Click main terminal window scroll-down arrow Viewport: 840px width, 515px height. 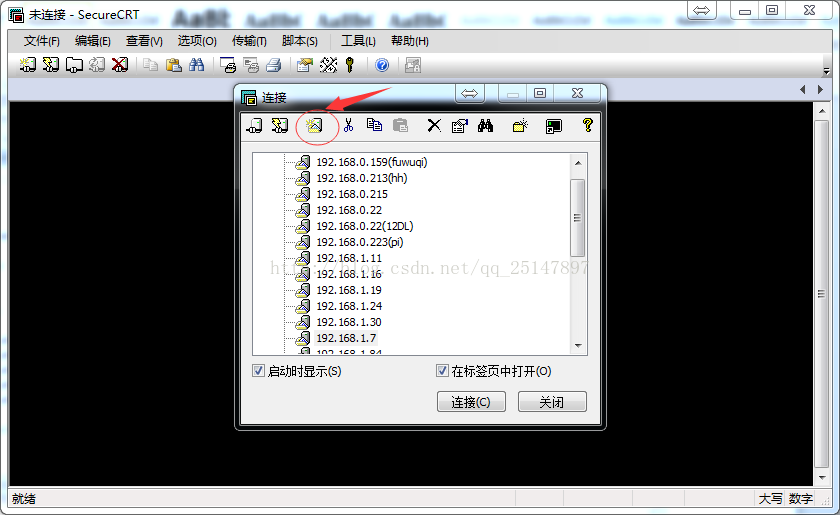click(x=822, y=477)
